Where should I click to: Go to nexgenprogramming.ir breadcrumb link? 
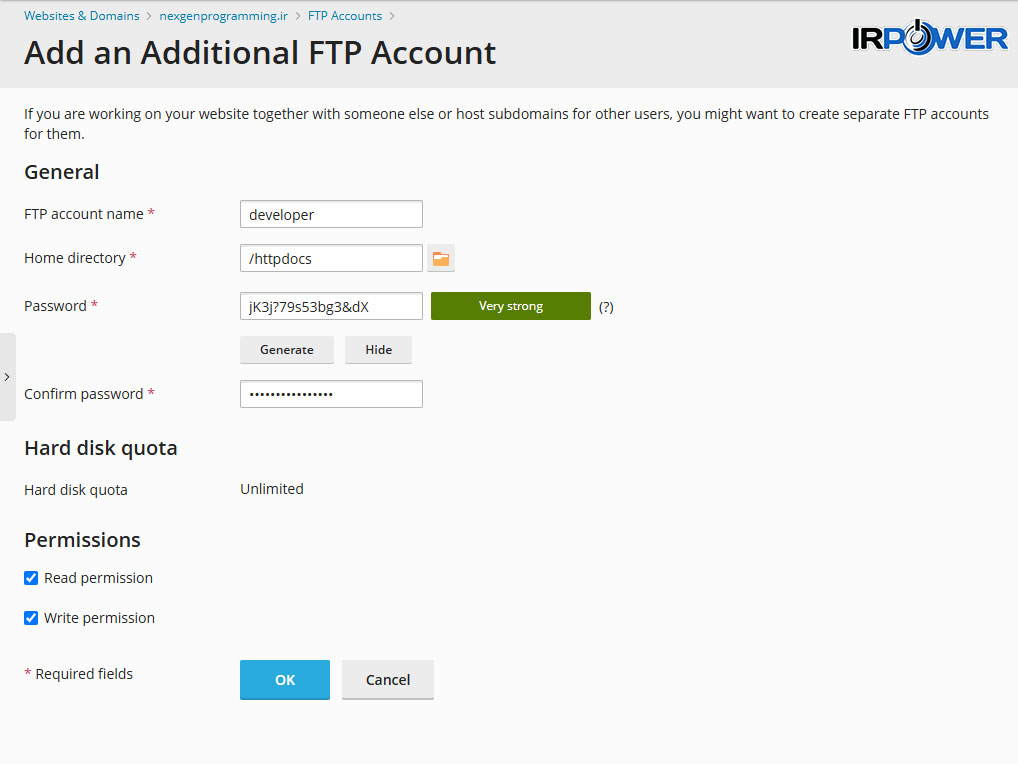(x=224, y=16)
